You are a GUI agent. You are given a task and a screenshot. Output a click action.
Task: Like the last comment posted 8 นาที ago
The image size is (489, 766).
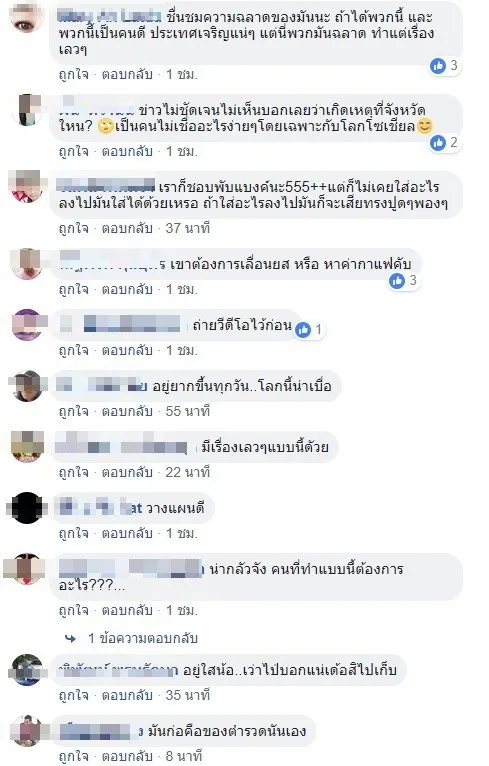(73, 756)
